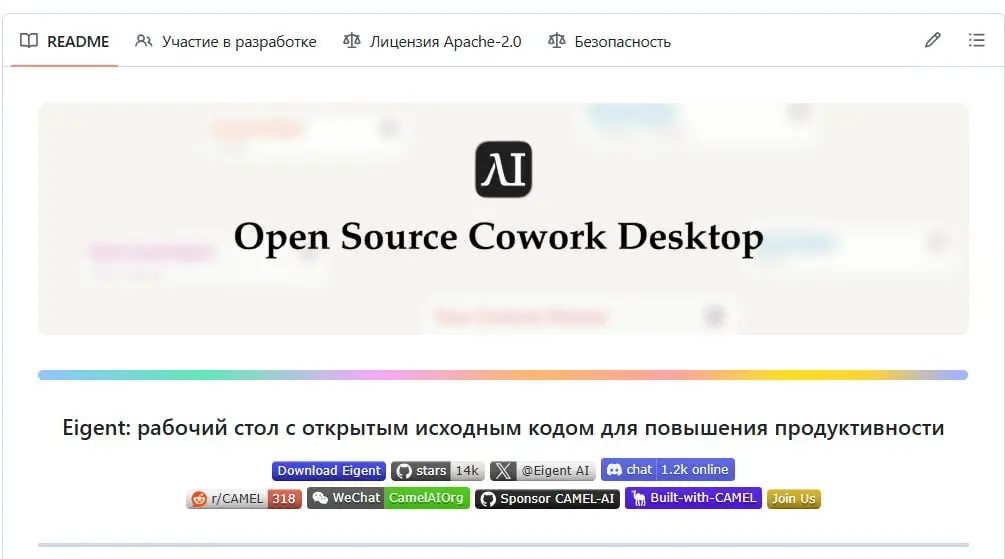This screenshot has height=559, width=1005.
Task: Click the rainbow gradient bar under the banner
Action: point(503,375)
